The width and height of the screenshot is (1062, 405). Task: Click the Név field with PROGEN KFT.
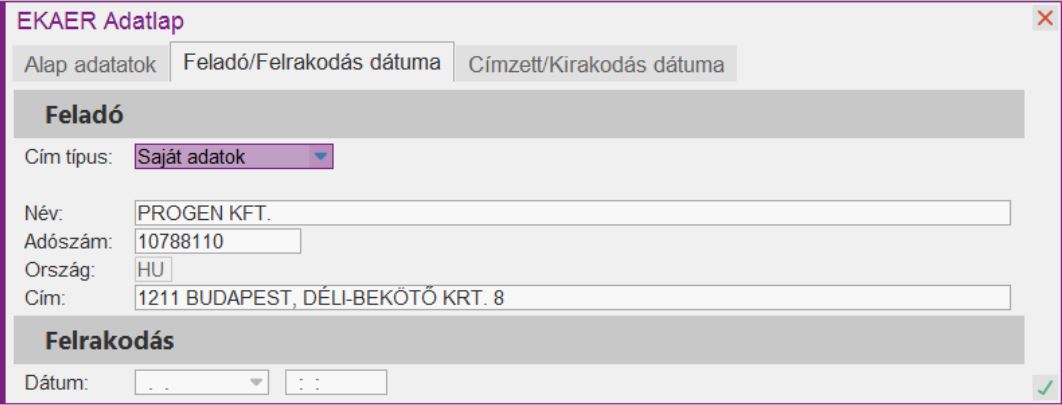[571, 213]
